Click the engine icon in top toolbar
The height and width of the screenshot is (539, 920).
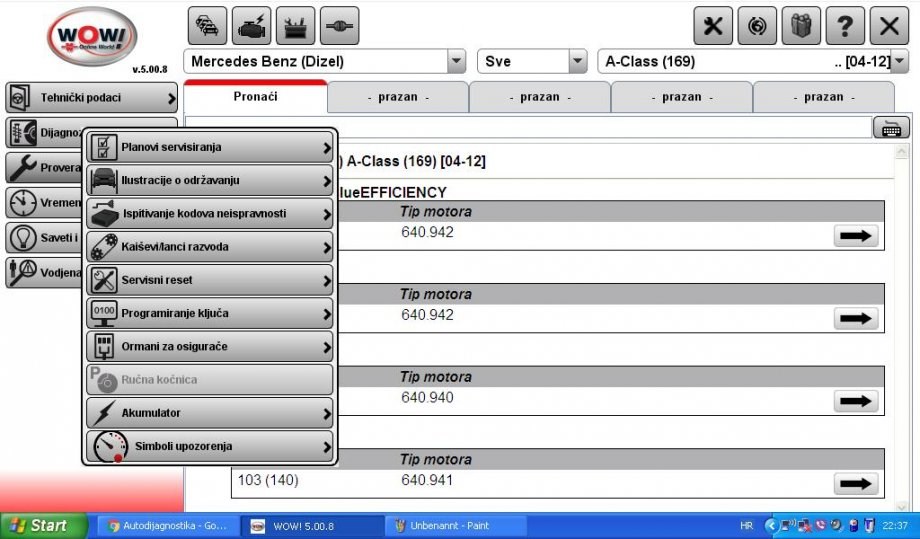251,25
